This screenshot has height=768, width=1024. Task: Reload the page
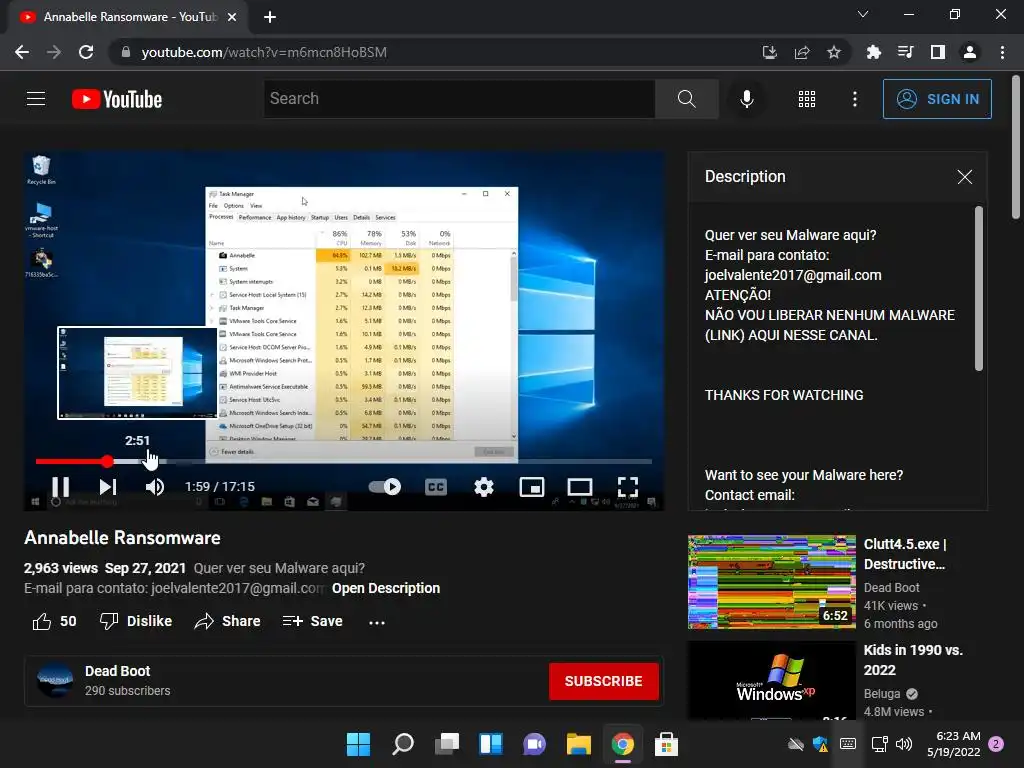point(86,52)
